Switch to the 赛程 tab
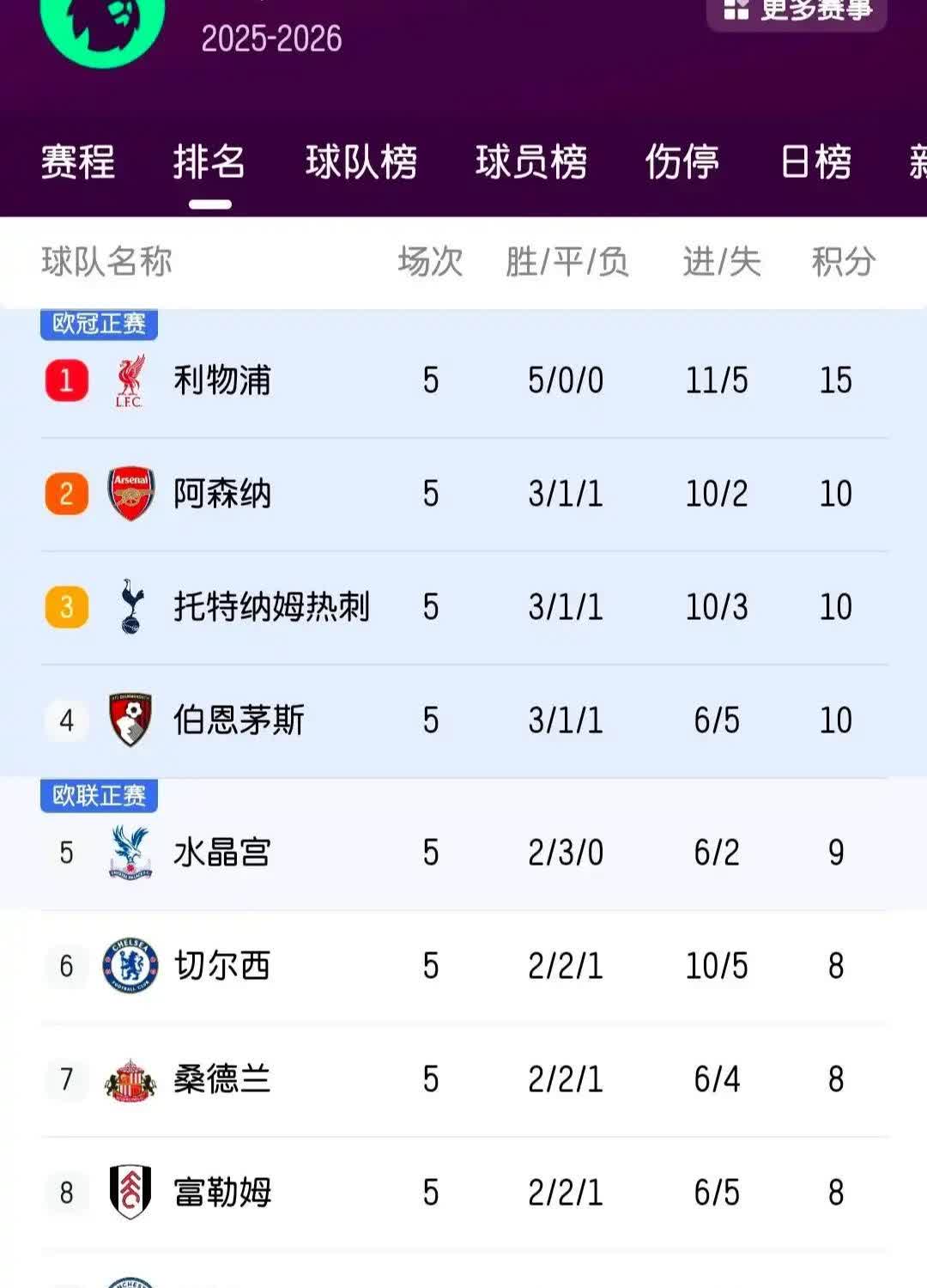The image size is (927, 1288). [x=78, y=162]
